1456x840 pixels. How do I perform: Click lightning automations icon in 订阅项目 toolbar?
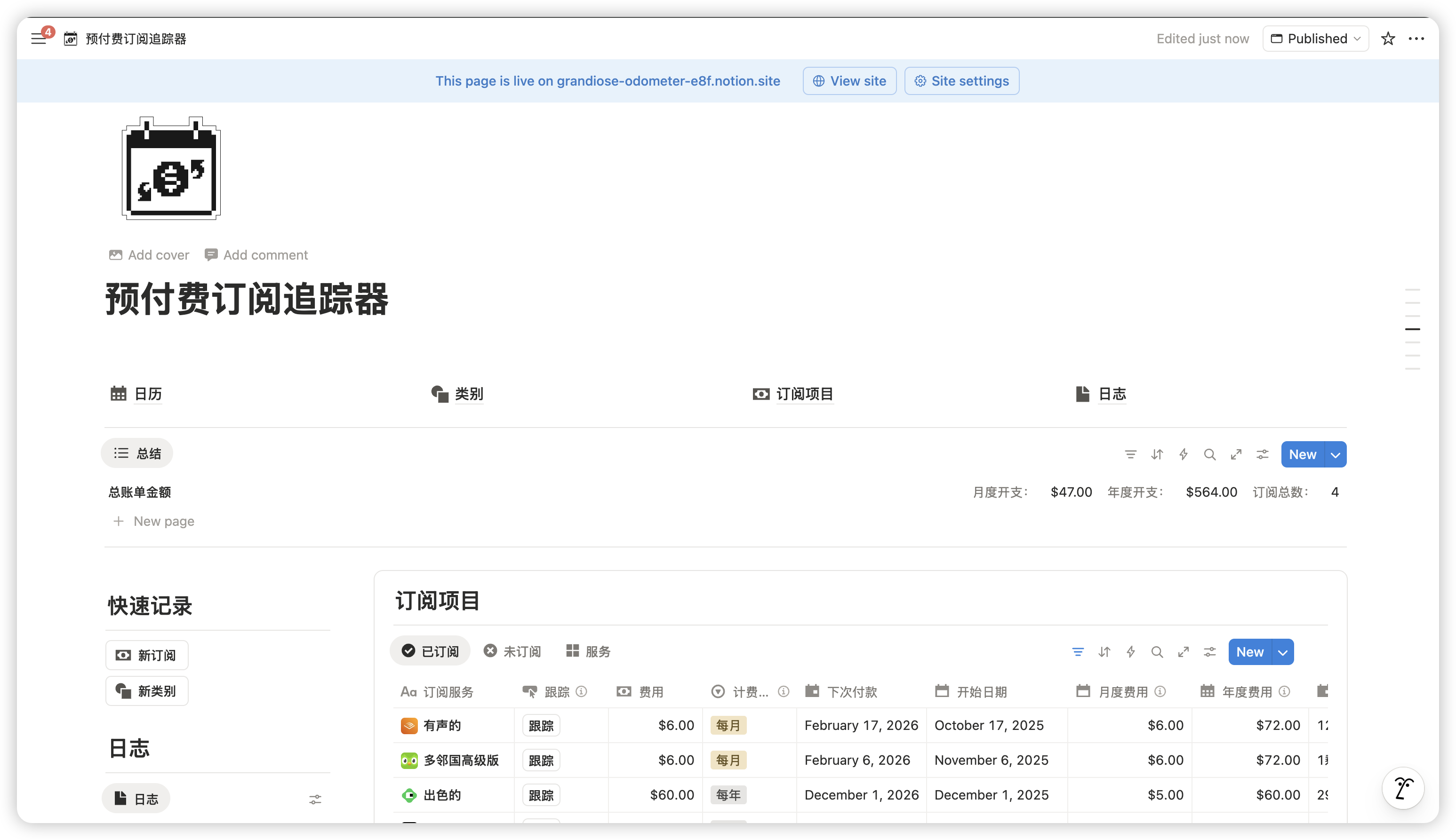click(x=1130, y=652)
